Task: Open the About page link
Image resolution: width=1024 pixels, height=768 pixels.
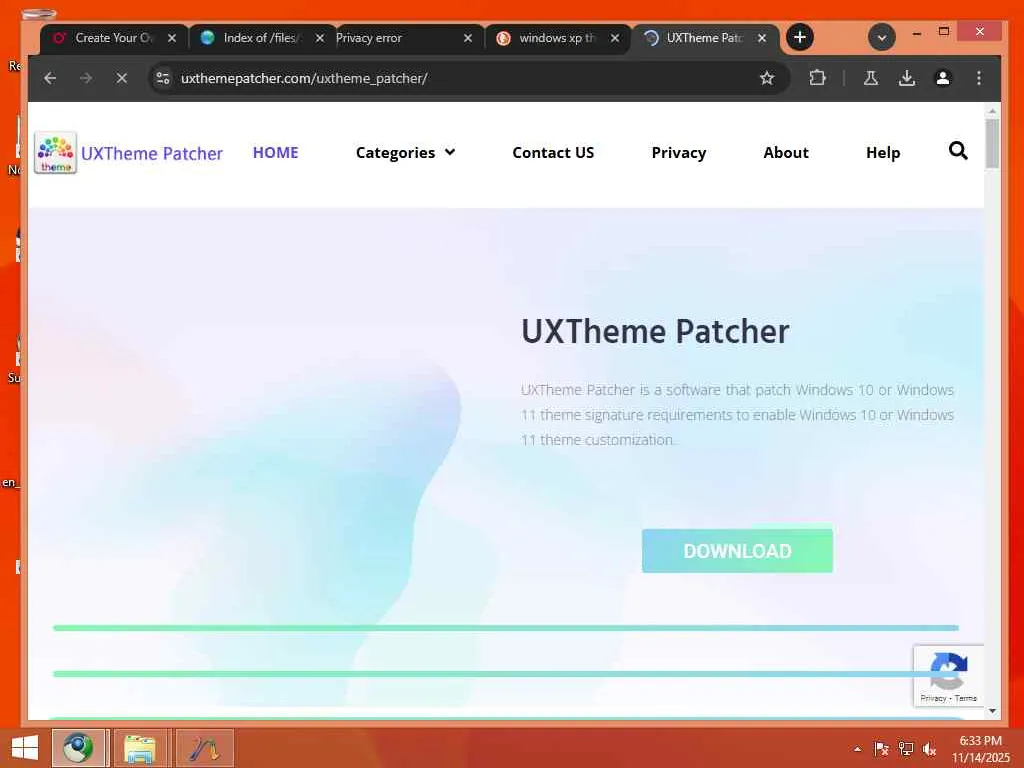Action: click(786, 152)
